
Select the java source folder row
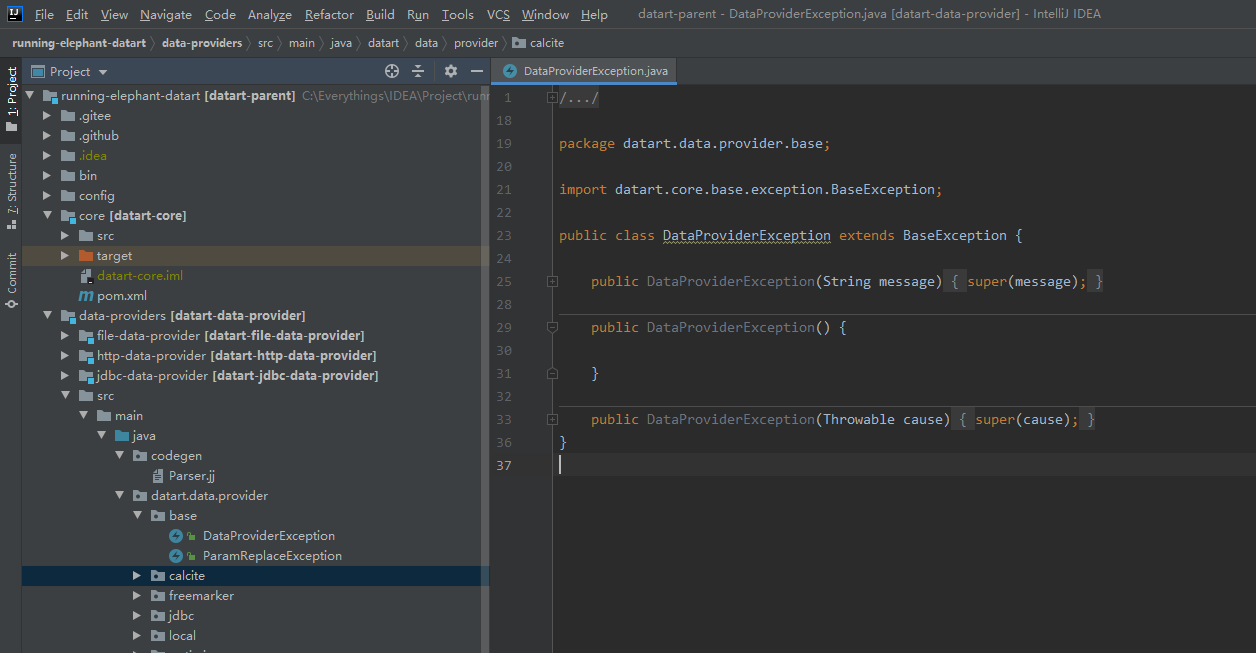(x=256, y=436)
